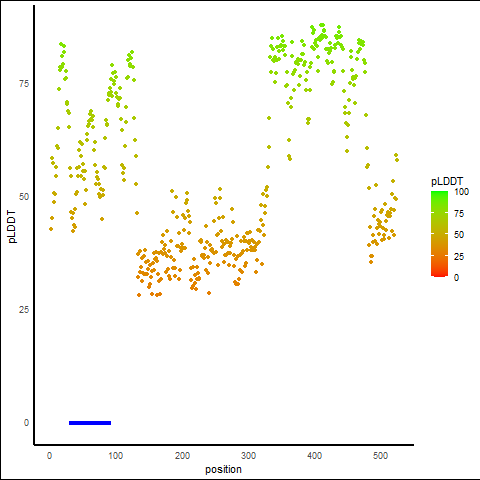Screen dimensions: 480x480
Task: Click the legend label 100
Action: (x=461, y=192)
